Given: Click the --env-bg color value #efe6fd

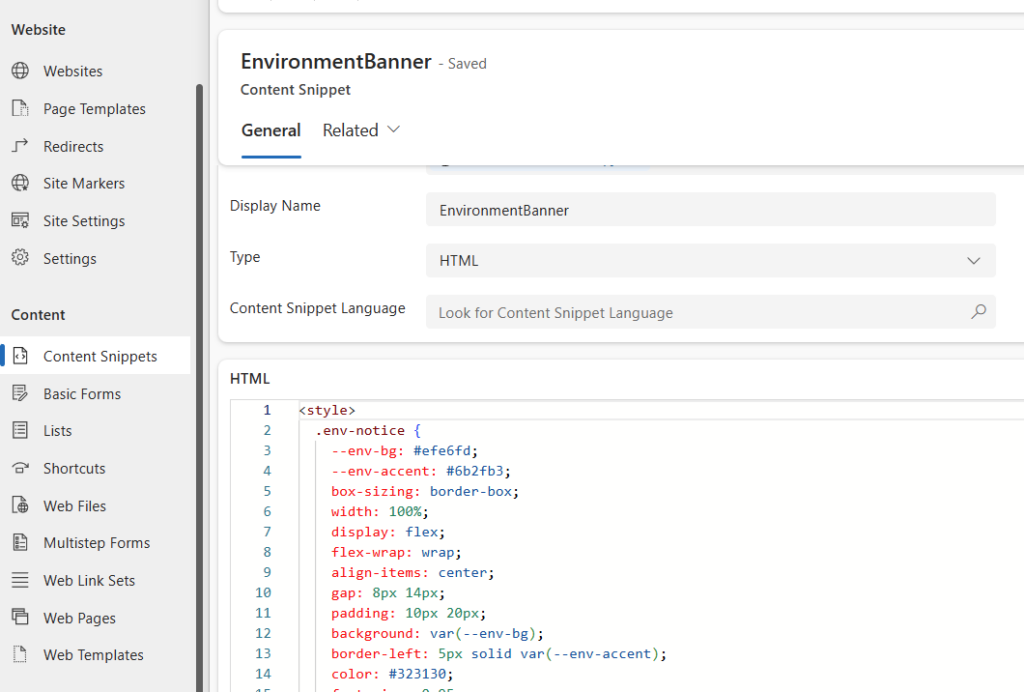Looking at the screenshot, I should pos(441,450).
